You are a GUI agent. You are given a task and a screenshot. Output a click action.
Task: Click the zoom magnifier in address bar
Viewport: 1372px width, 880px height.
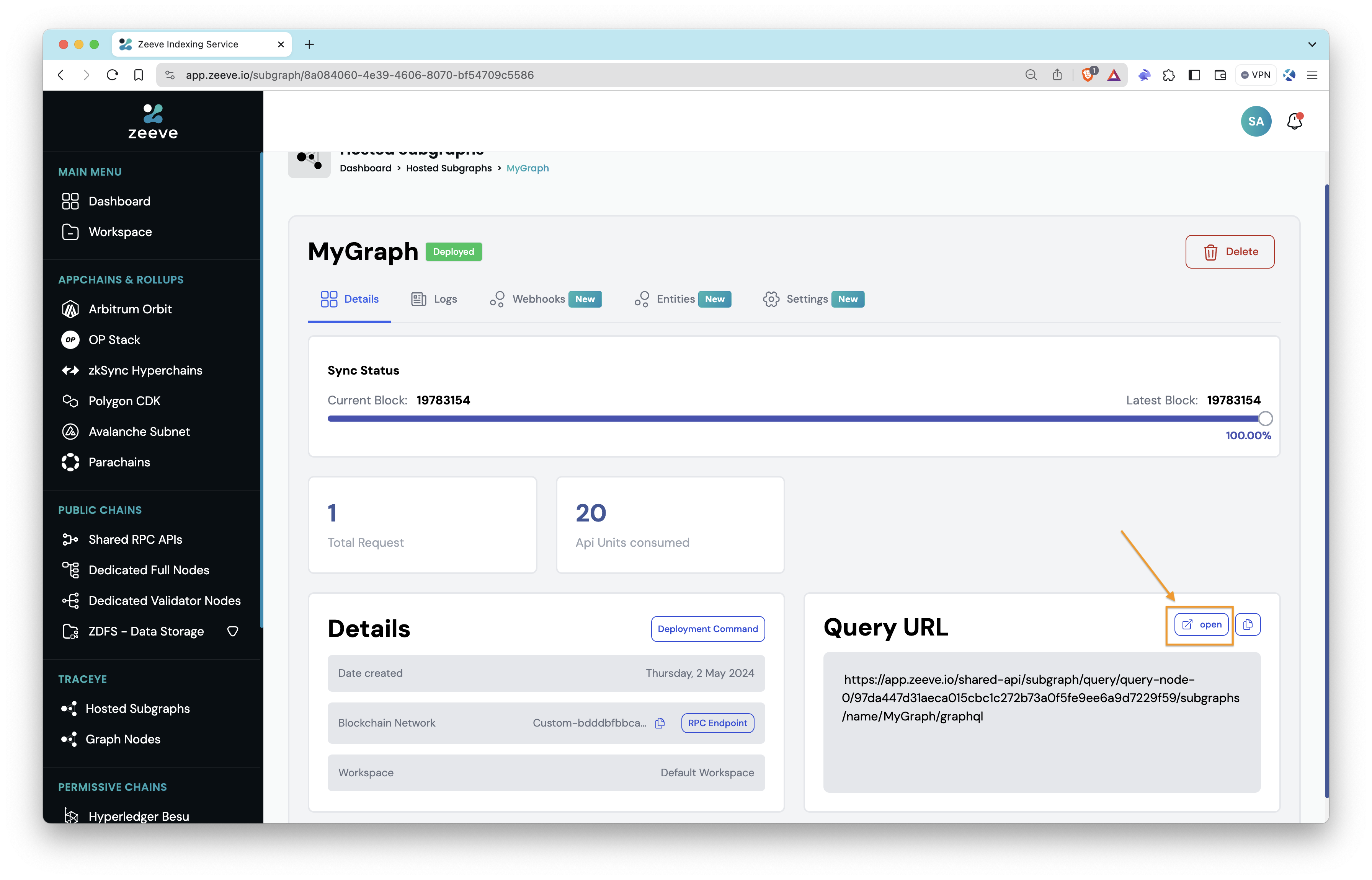[x=1031, y=75]
